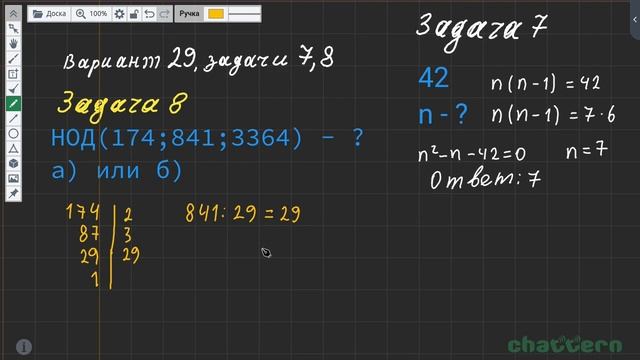Open the yellow pen color swatch

click(216, 14)
